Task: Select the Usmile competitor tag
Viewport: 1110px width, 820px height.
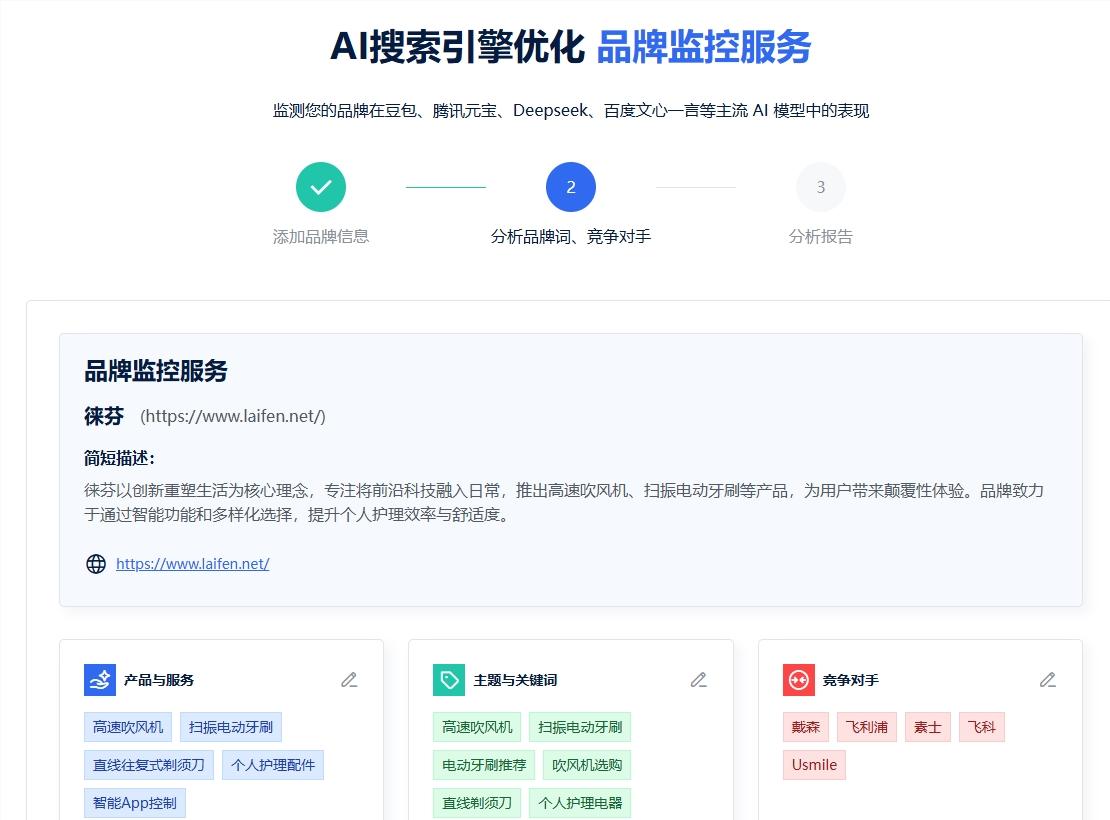Action: click(814, 765)
